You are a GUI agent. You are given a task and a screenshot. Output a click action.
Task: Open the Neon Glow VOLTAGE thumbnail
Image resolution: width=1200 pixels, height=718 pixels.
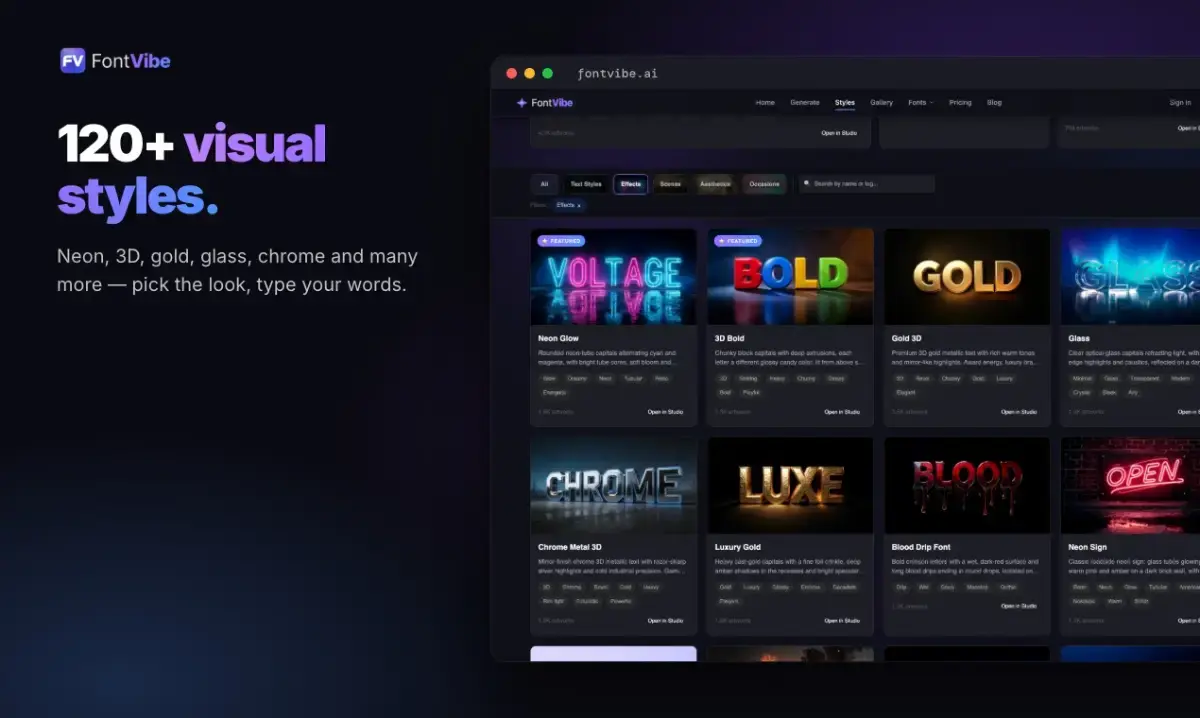pyautogui.click(x=614, y=277)
